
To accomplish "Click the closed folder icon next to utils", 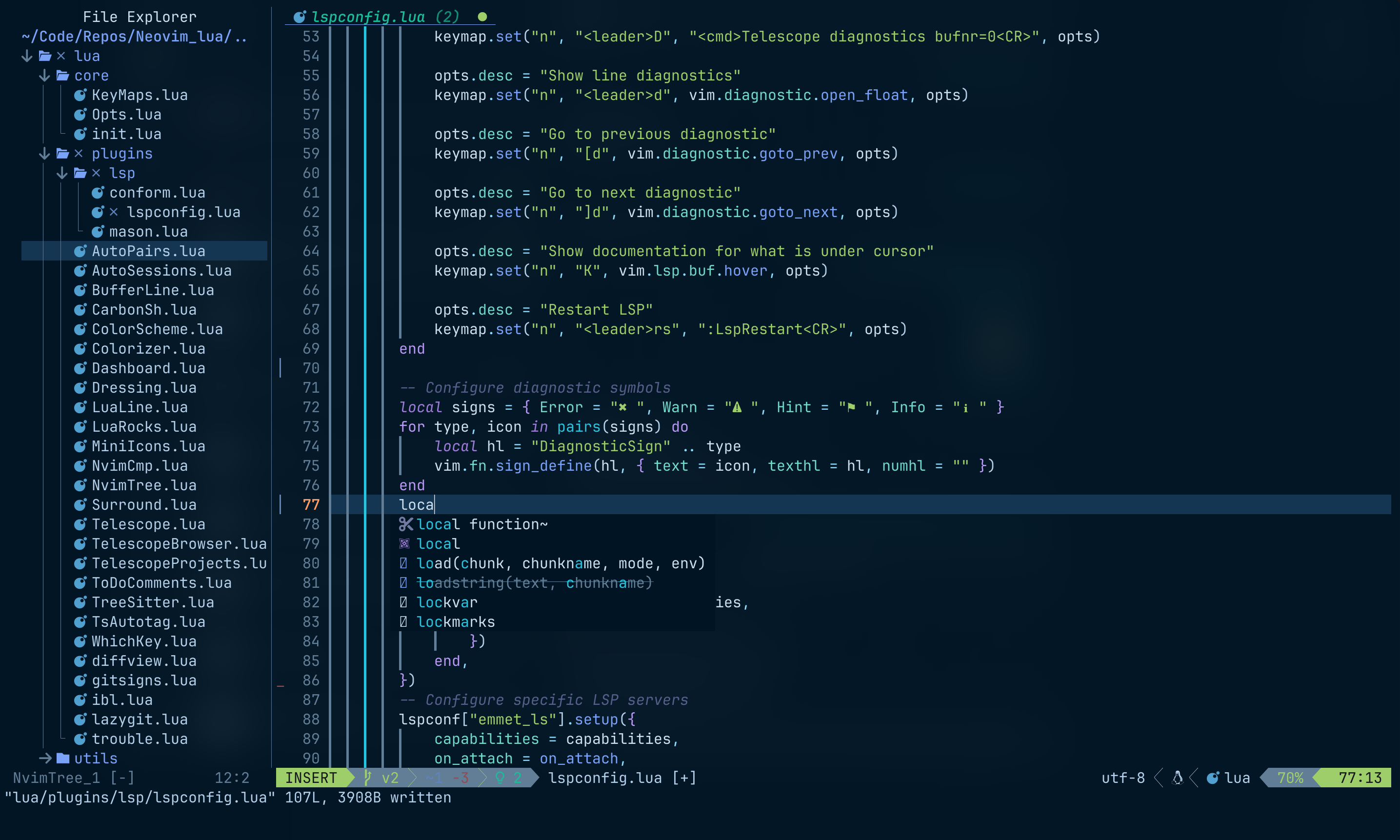I will pyautogui.click(x=63, y=758).
